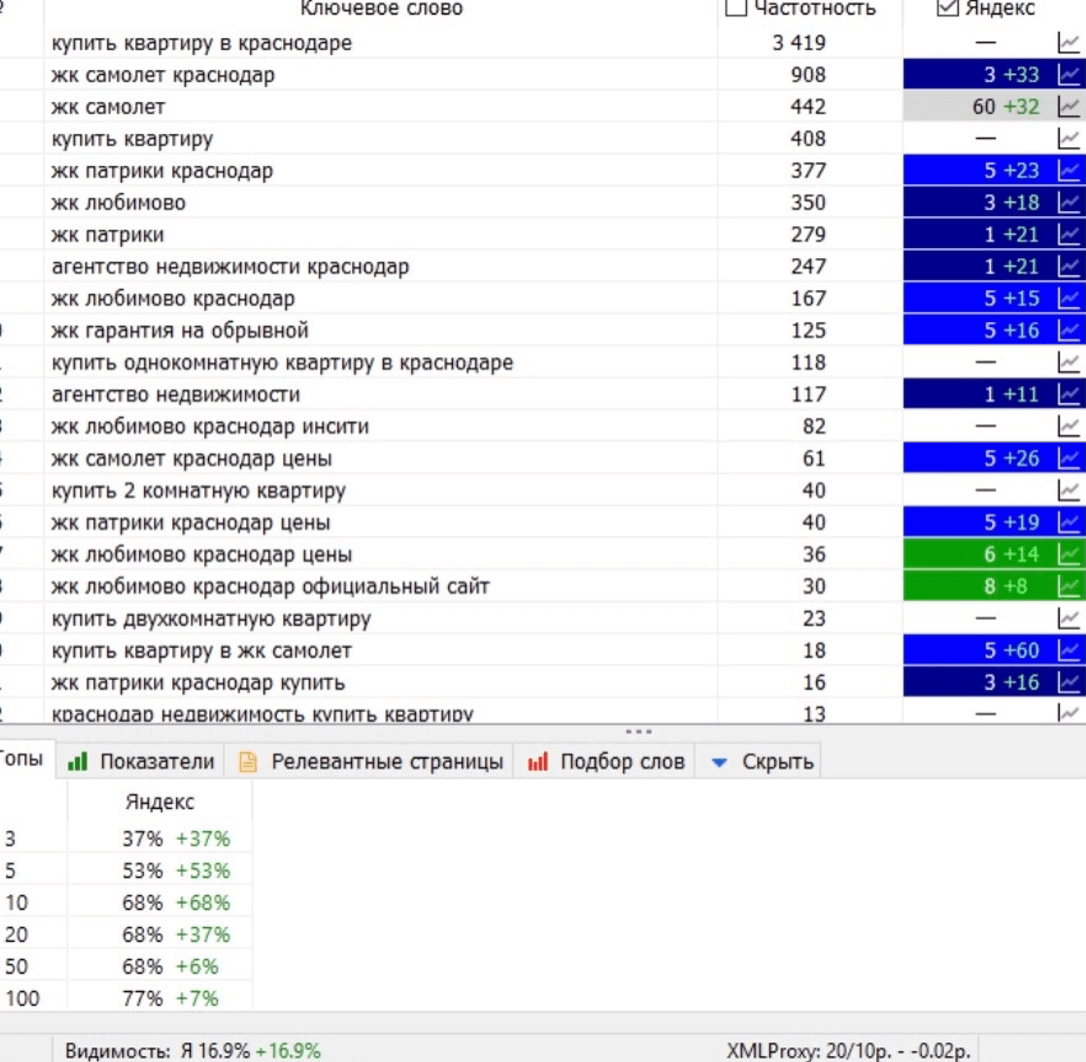
Task: Click the panel splitter dots handle
Action: click(638, 732)
